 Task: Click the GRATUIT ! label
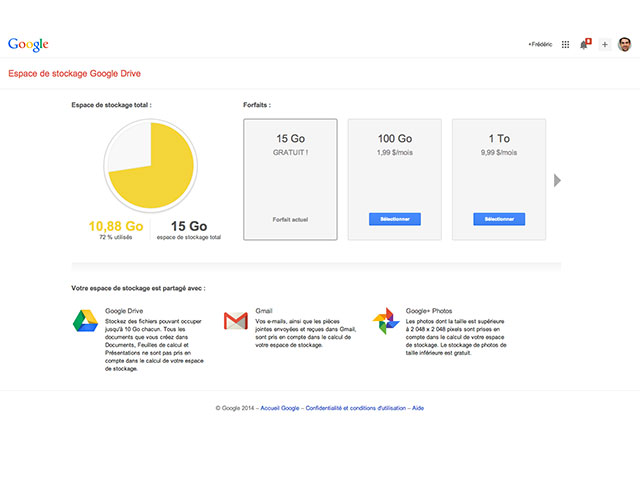point(290,153)
